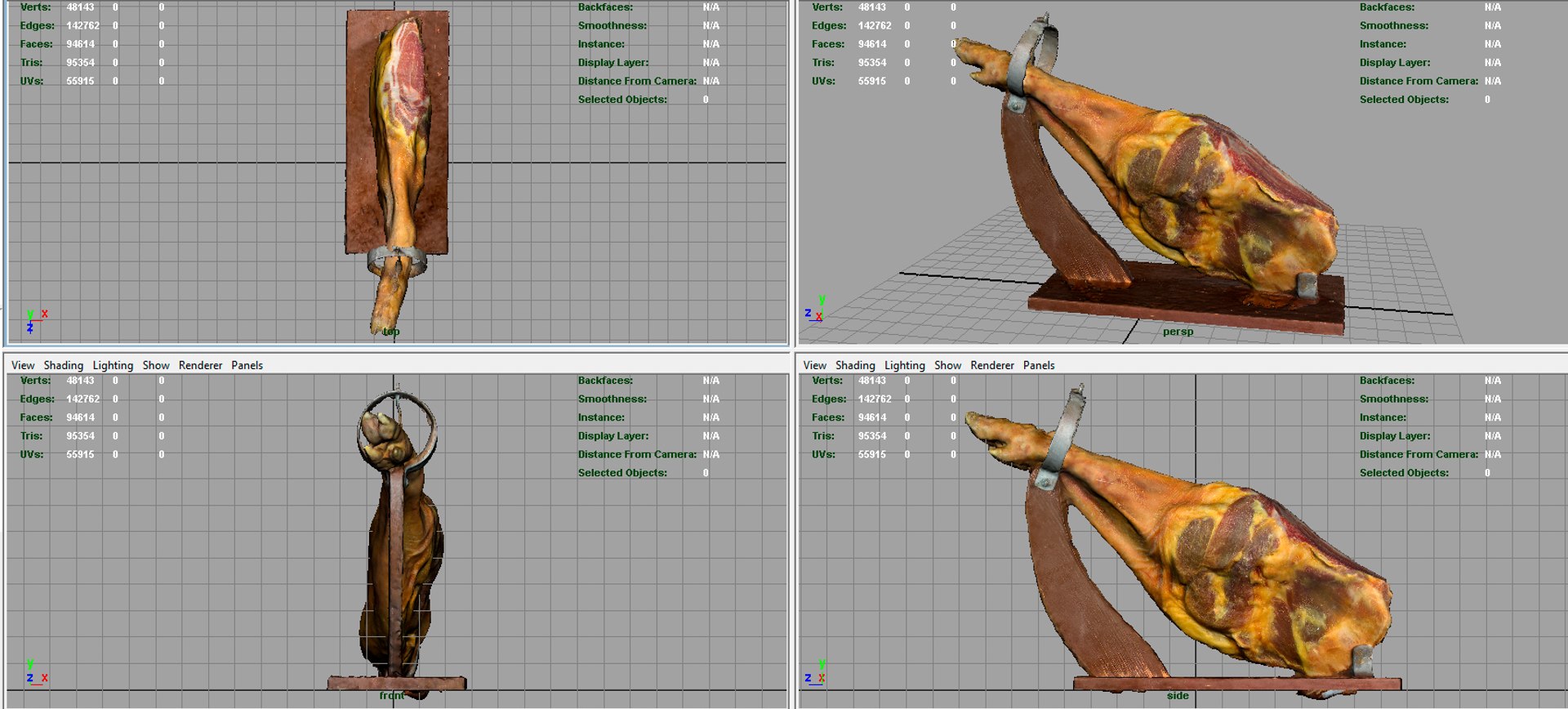Click the 'front' camera name label
Image resolution: width=1568 pixels, height=709 pixels.
392,696
